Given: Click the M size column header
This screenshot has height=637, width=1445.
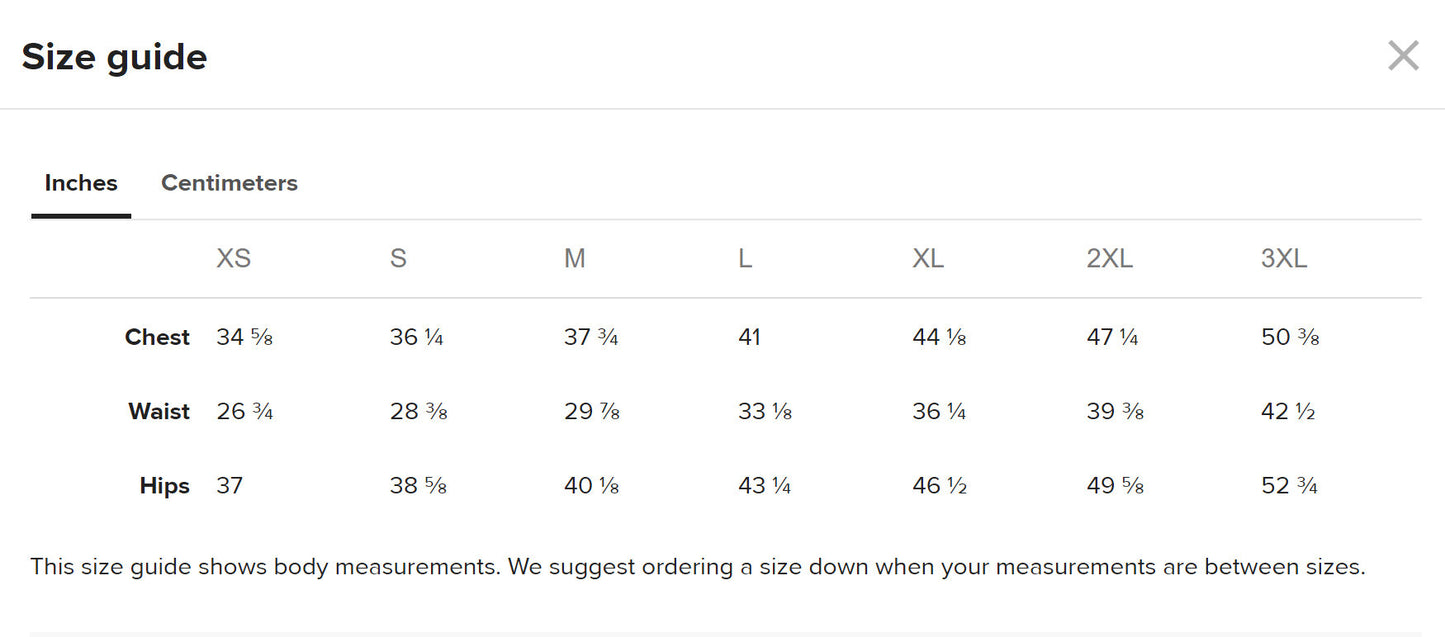Looking at the screenshot, I should coord(574,259).
